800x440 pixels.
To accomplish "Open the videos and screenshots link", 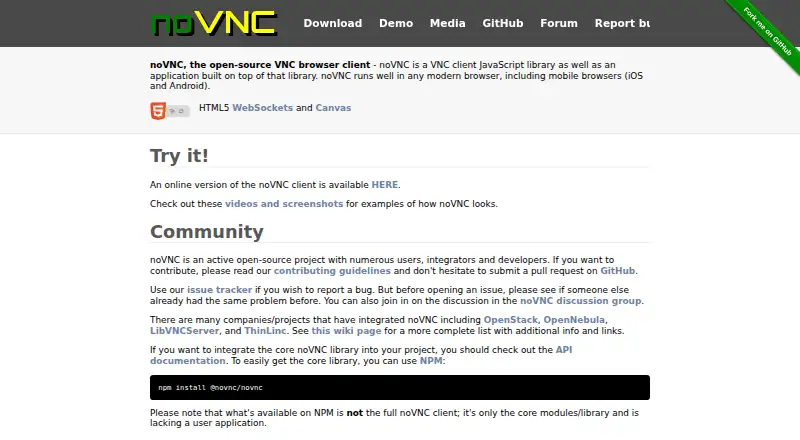I will click(x=284, y=204).
